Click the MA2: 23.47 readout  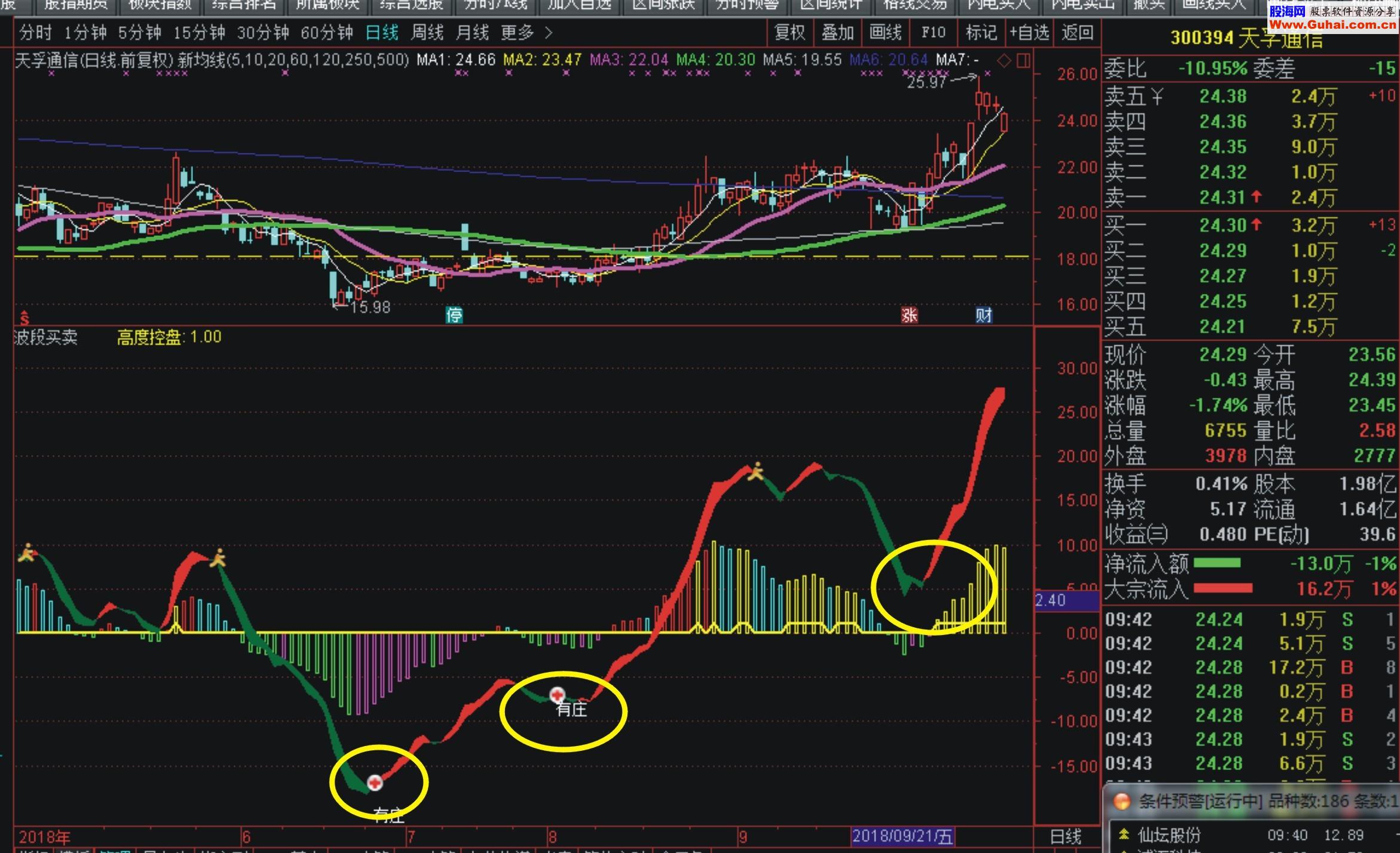pos(542,60)
